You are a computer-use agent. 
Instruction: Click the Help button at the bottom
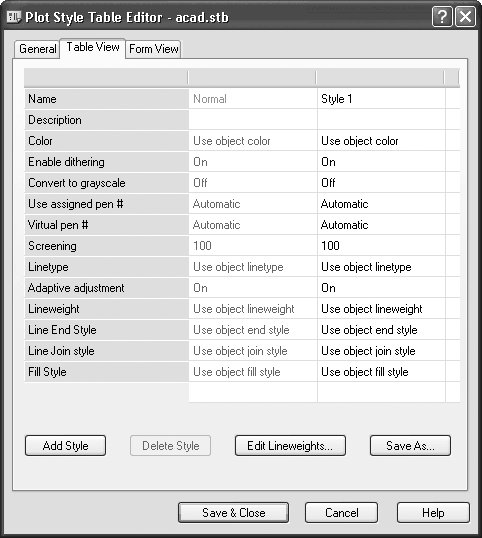(x=433, y=513)
